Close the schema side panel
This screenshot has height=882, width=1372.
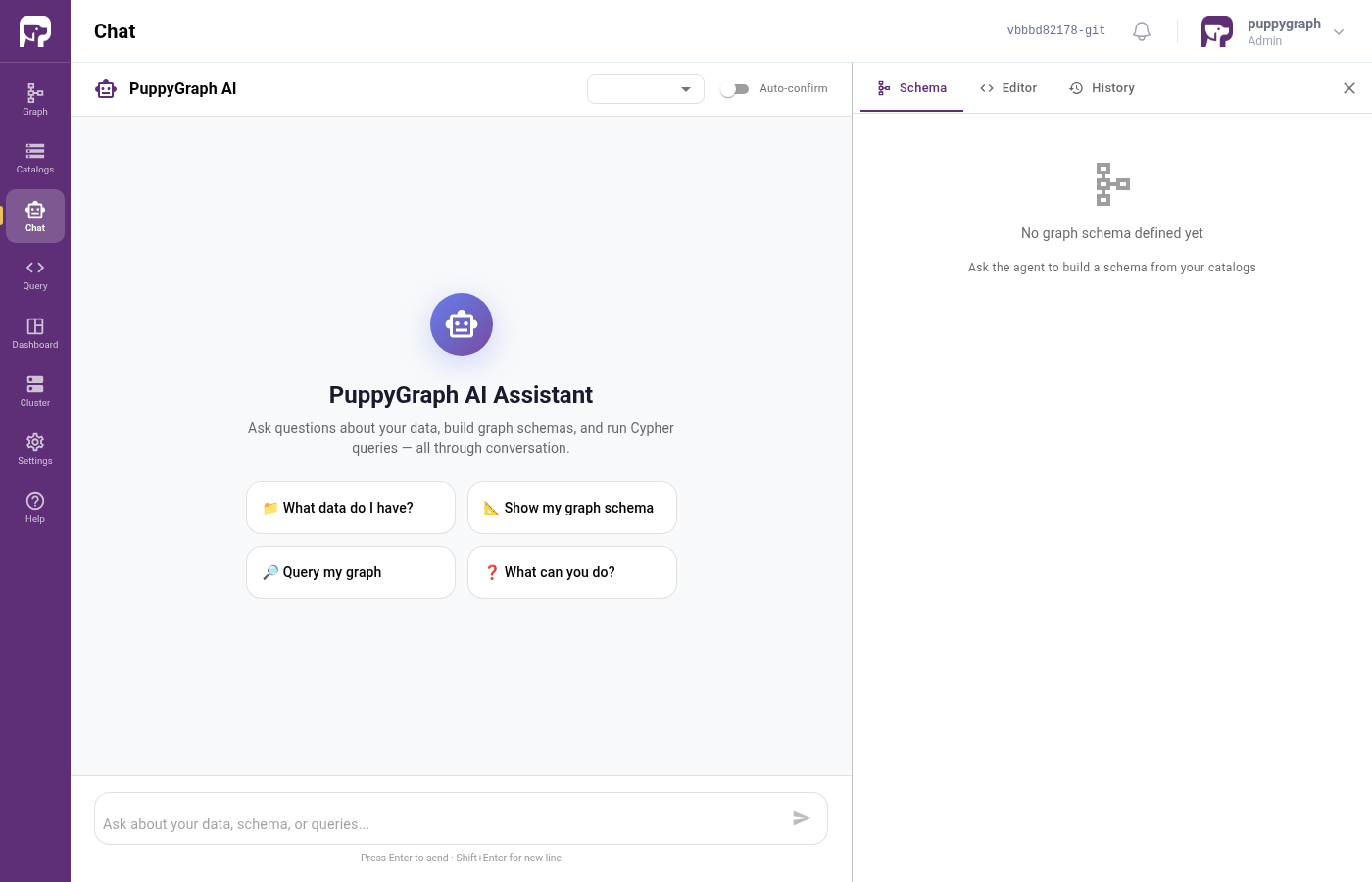click(x=1349, y=88)
